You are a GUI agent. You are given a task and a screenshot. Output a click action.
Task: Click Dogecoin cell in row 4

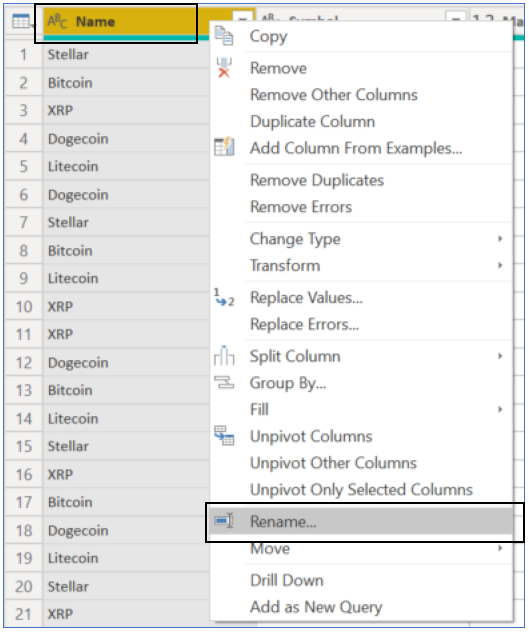point(126,138)
